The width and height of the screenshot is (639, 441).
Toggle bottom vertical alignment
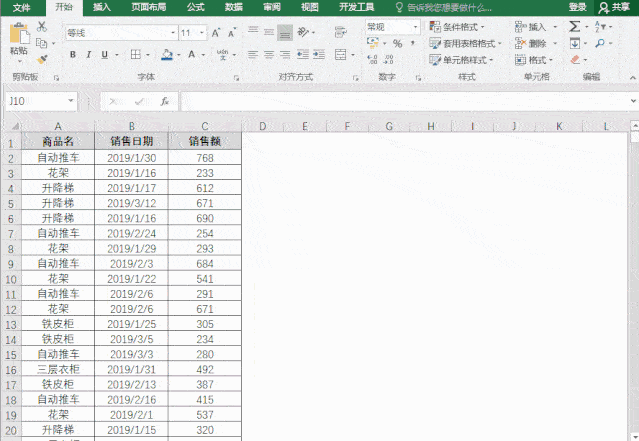click(x=285, y=33)
